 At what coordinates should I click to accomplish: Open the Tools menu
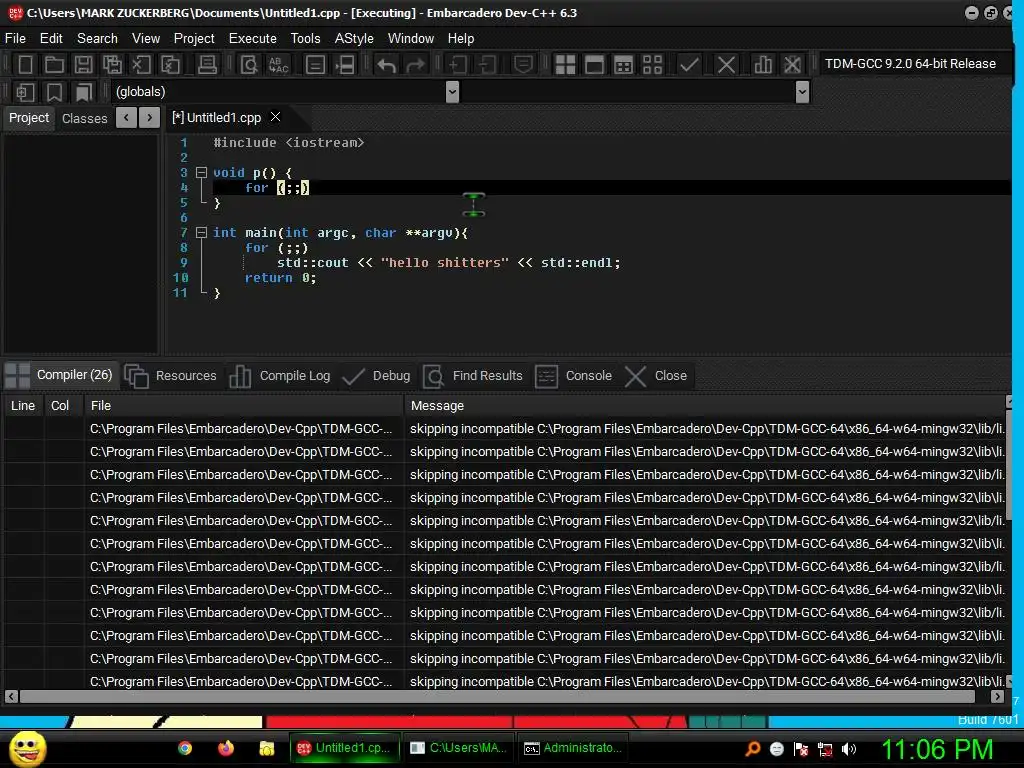click(x=306, y=39)
